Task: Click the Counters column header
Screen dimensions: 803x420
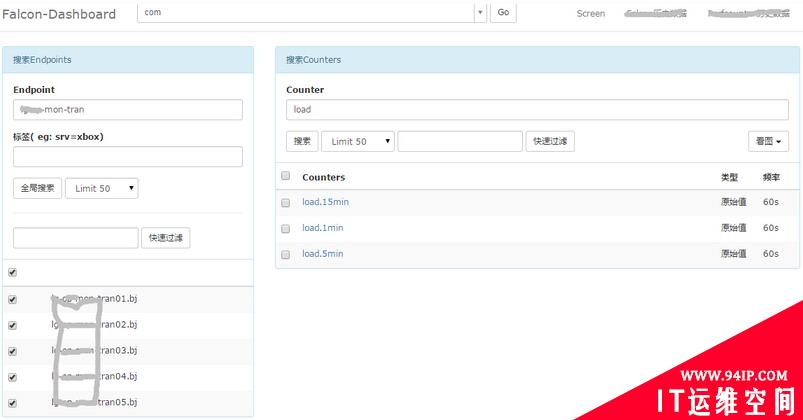Action: [x=324, y=177]
